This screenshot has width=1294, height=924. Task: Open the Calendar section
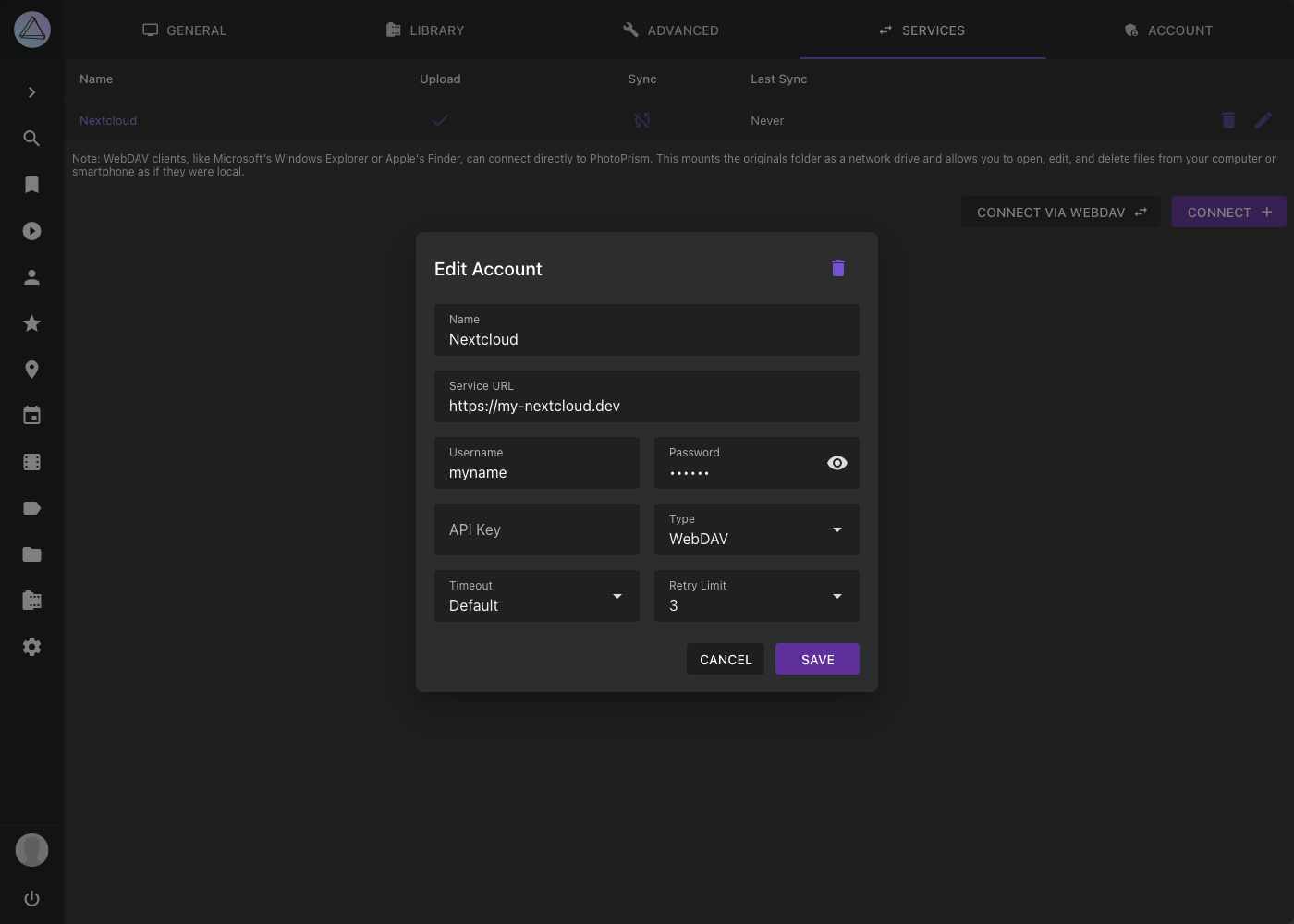pyautogui.click(x=31, y=416)
